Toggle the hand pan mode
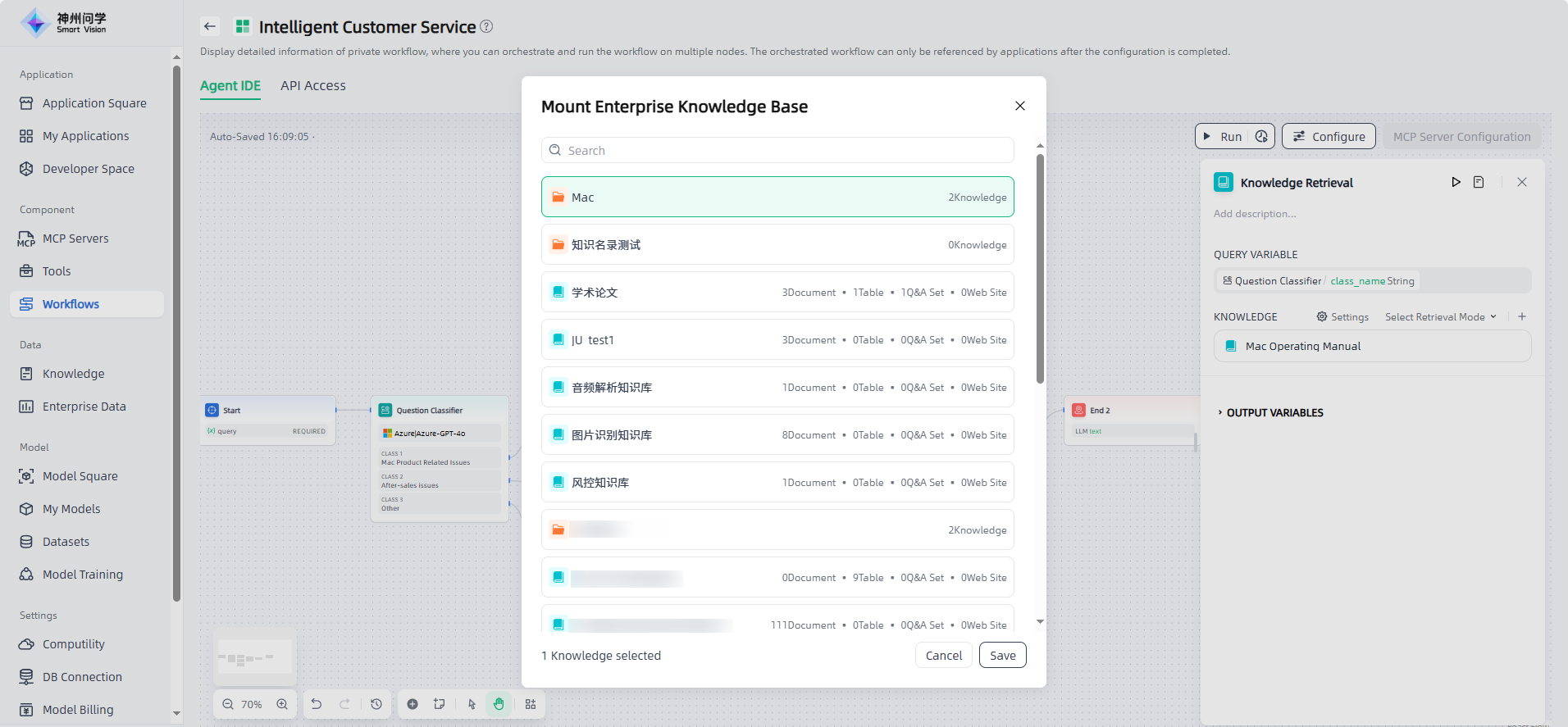This screenshot has width=1568, height=727. click(499, 704)
